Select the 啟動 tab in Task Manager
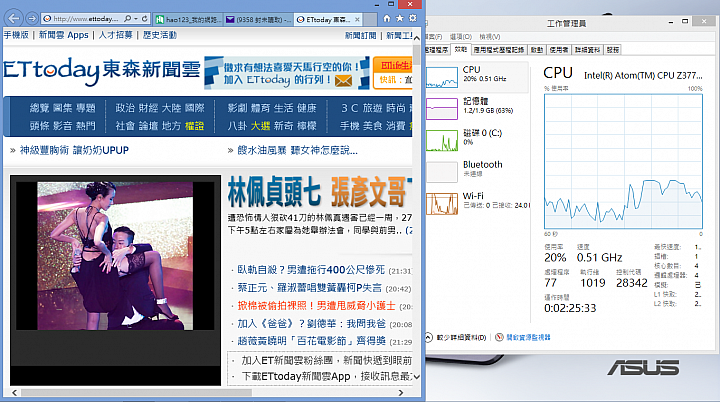This screenshot has width=720, height=402. pyautogui.click(x=537, y=50)
